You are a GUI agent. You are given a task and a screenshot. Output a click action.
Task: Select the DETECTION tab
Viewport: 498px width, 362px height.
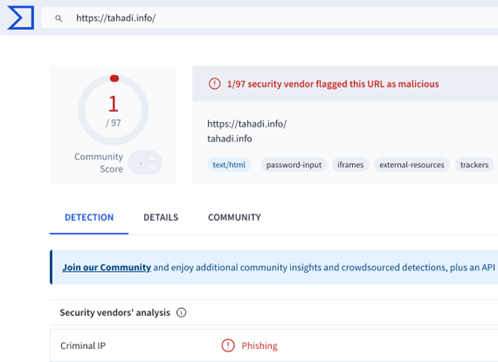pyautogui.click(x=89, y=217)
